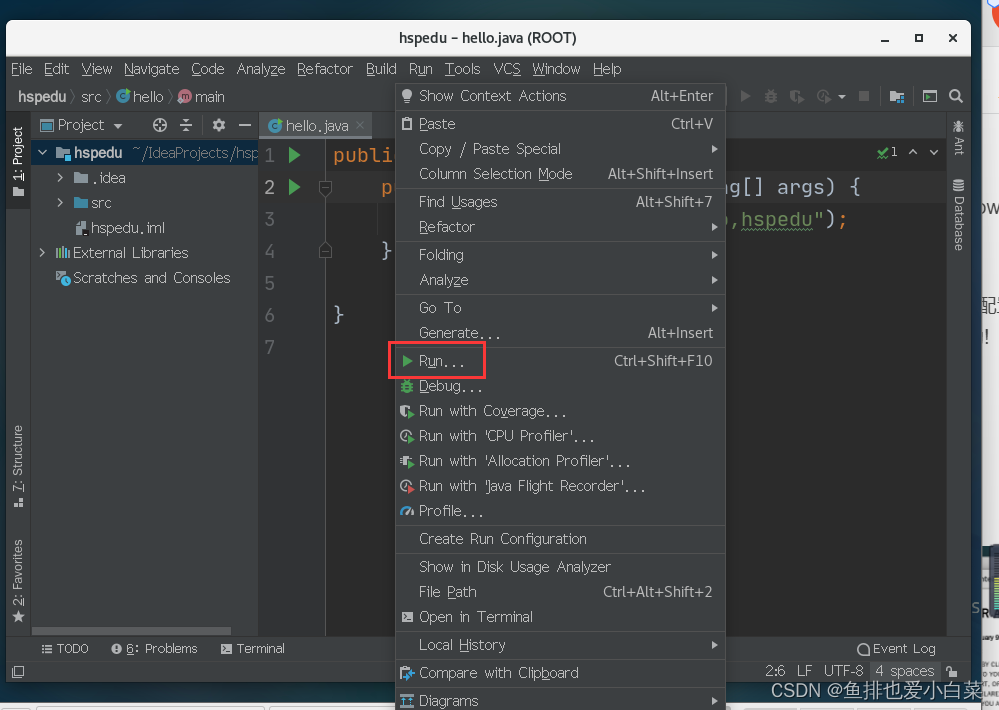Open the 7: Structure tool window
Screen dimensions: 999x710
click(x=18, y=467)
